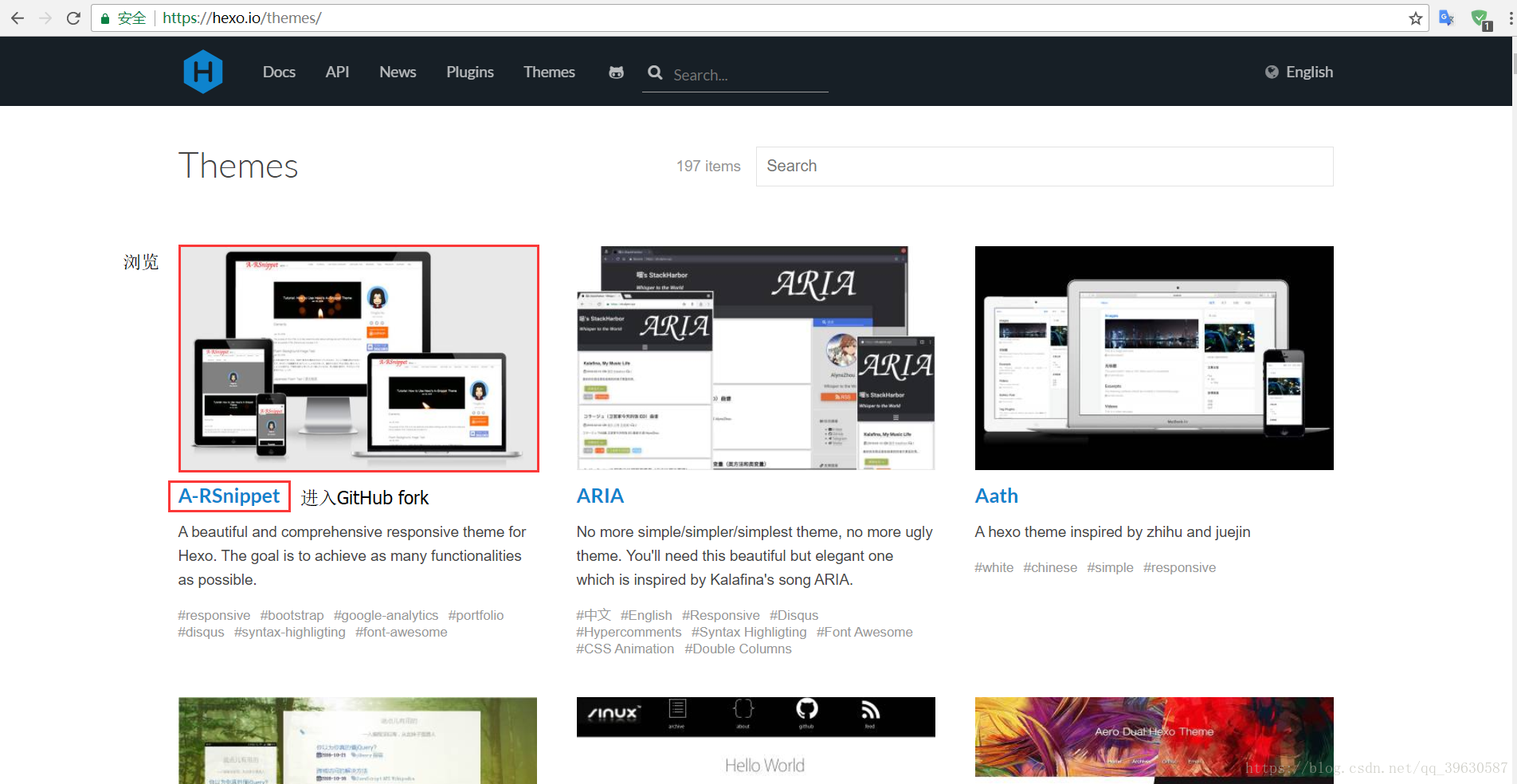Select the #English tag
The width and height of the screenshot is (1517, 784).
(646, 616)
